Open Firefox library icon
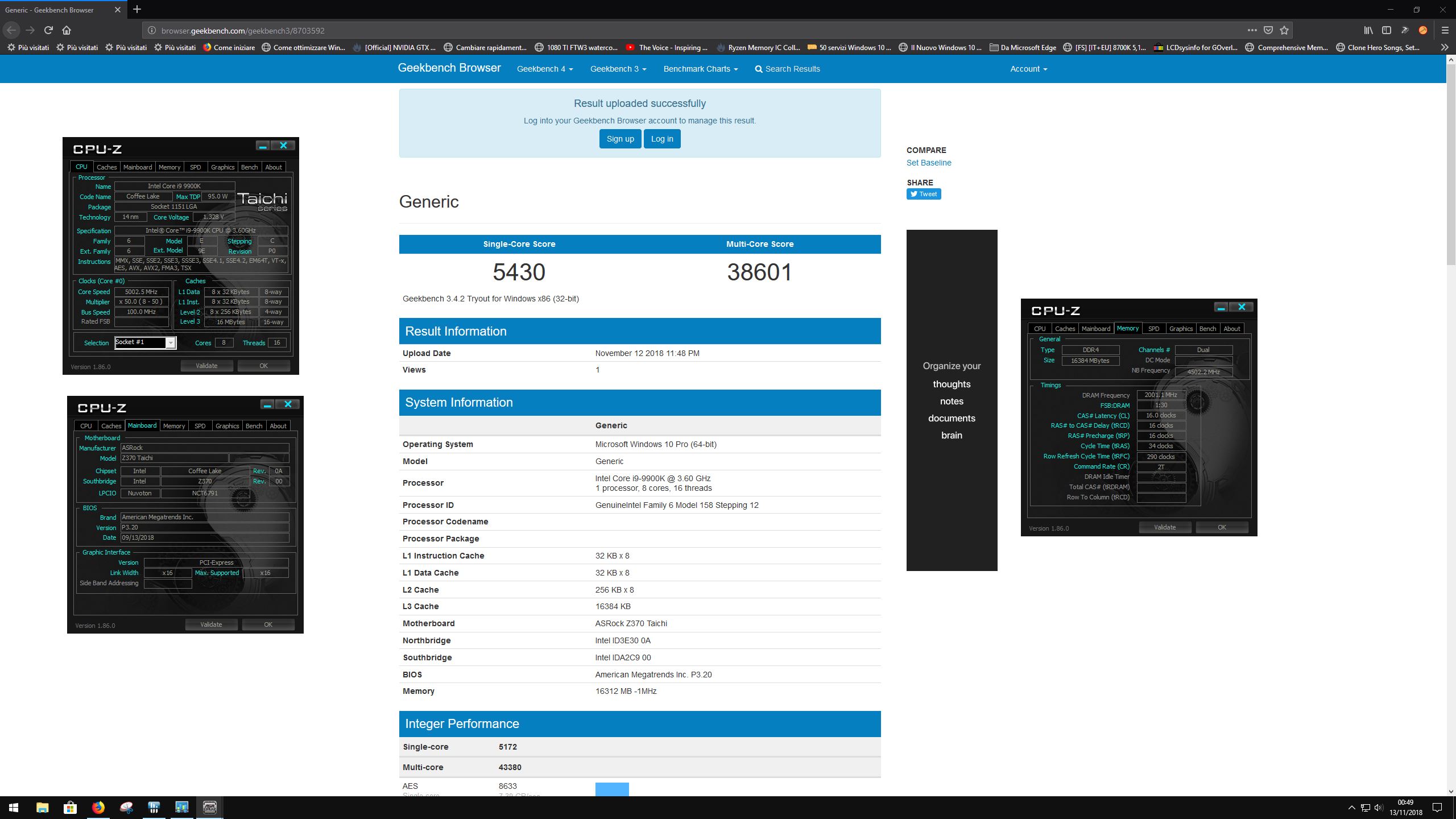Screen dimensions: 1456x819 click(1368, 30)
